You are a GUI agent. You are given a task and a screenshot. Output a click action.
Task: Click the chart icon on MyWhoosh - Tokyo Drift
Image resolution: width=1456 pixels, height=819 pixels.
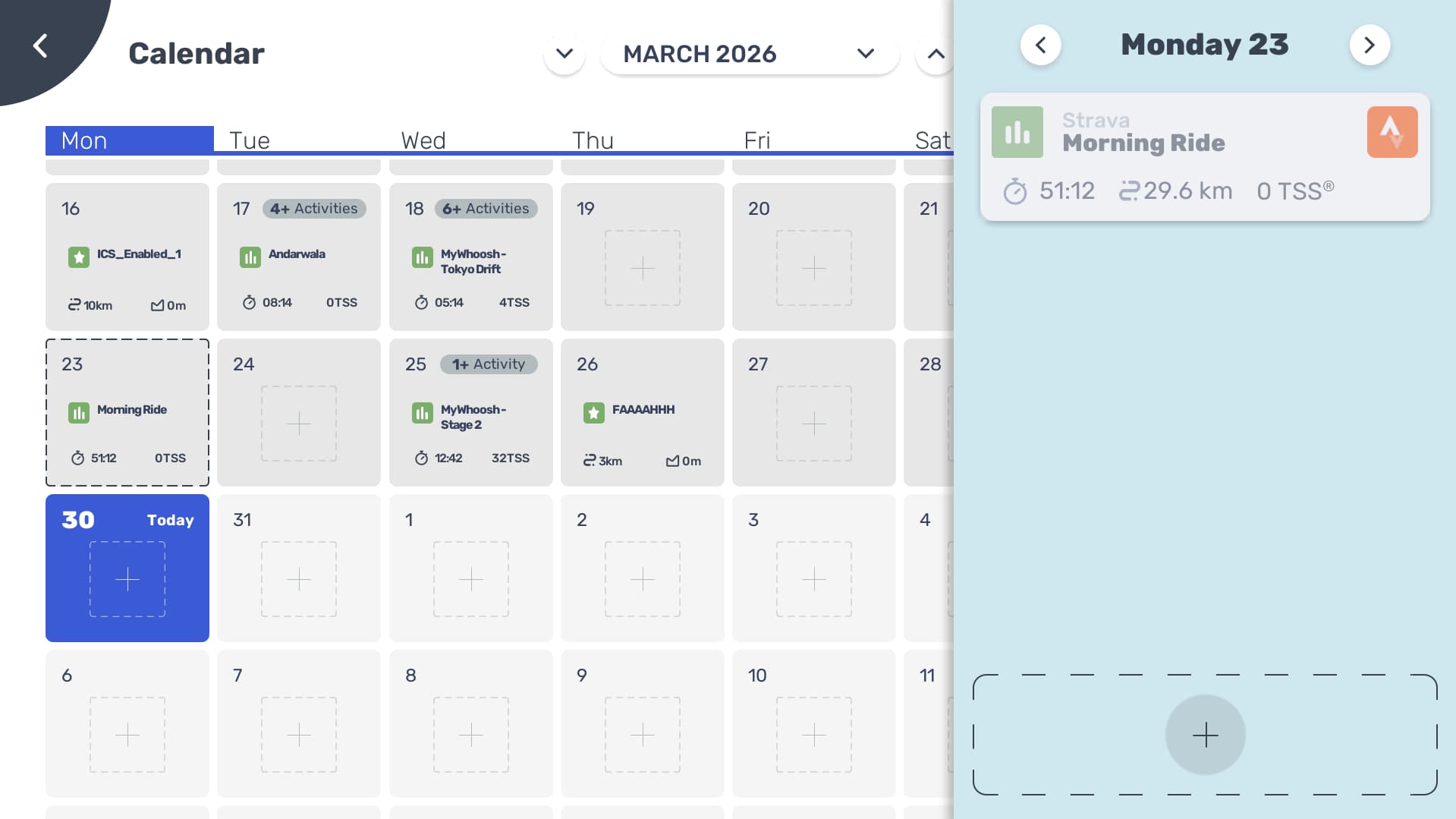coord(423,257)
